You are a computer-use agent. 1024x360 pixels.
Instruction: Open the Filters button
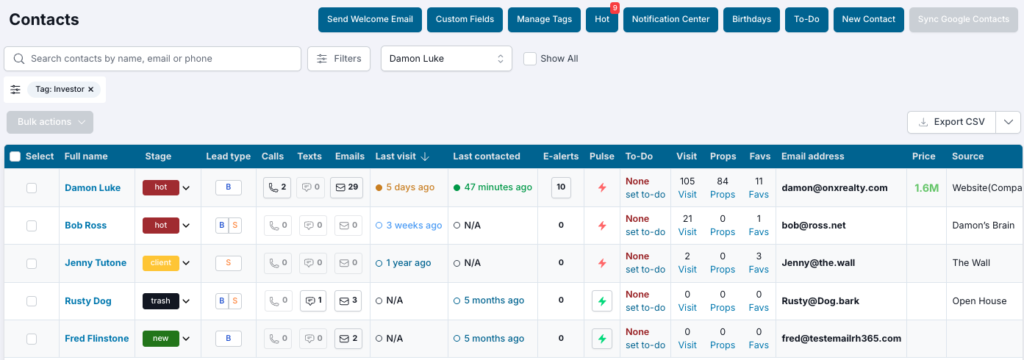click(339, 58)
